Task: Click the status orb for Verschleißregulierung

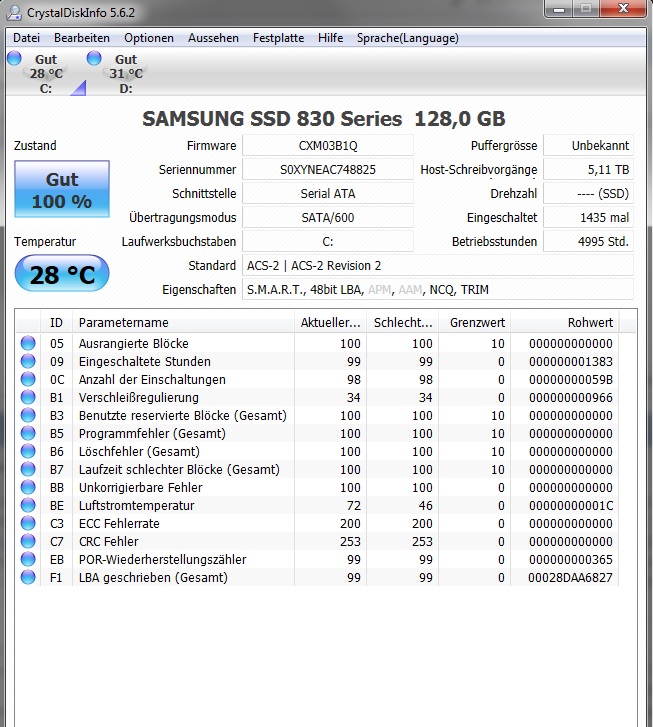Action: (28, 397)
